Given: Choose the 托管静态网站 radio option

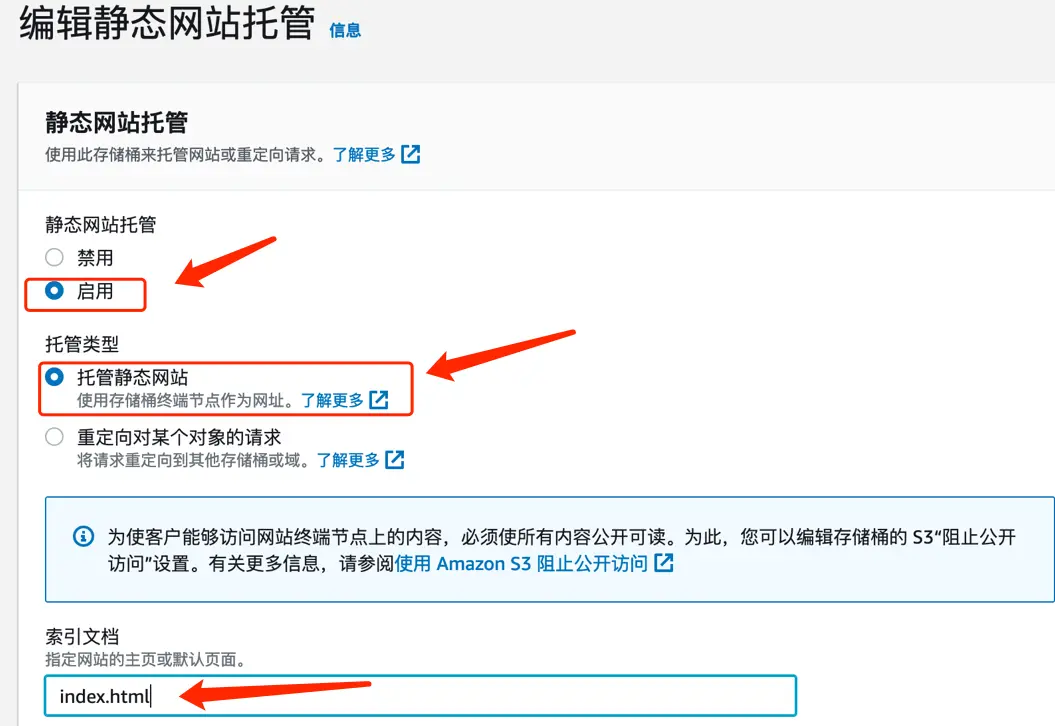Looking at the screenshot, I should (x=54, y=377).
